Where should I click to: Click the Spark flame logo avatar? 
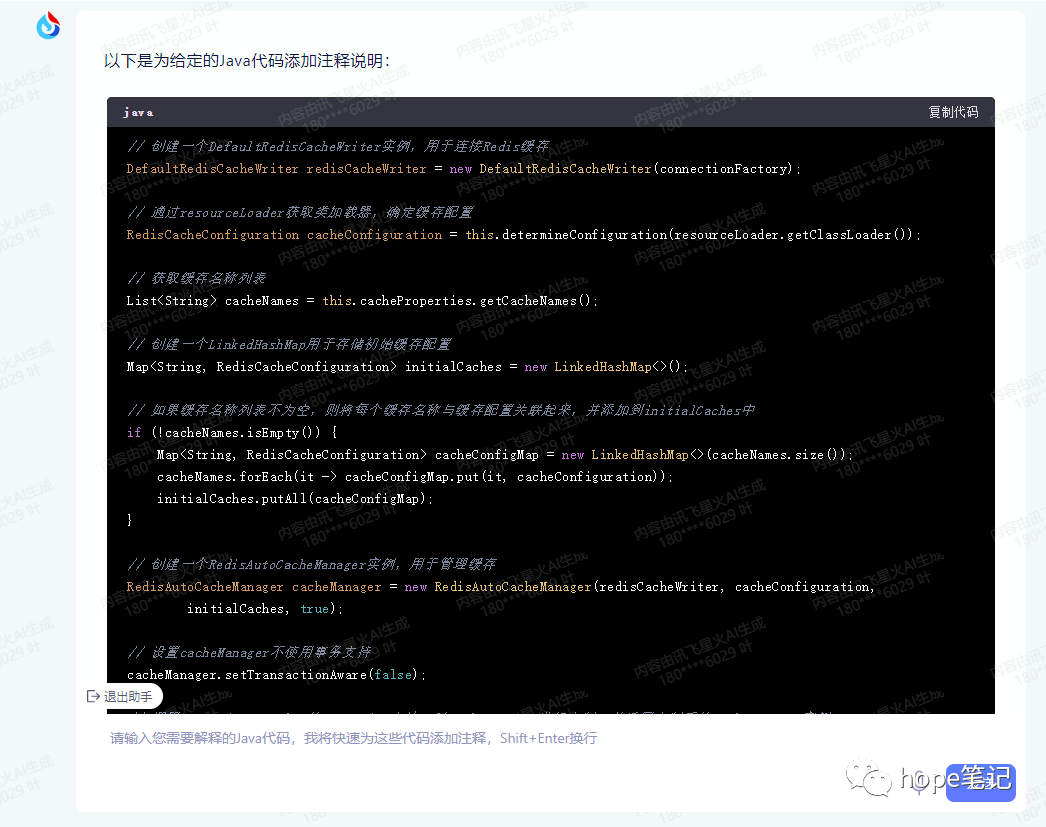coord(48,26)
